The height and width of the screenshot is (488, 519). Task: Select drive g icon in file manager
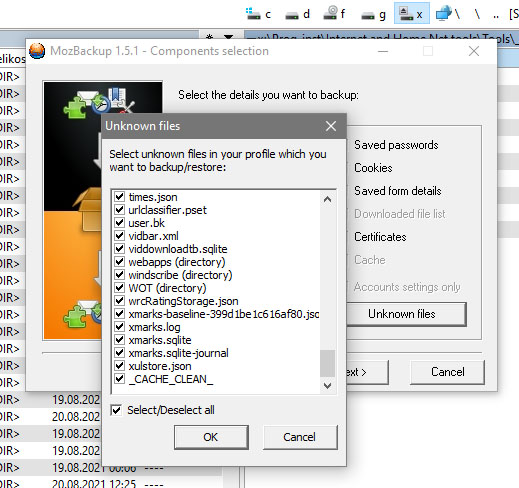373,15
